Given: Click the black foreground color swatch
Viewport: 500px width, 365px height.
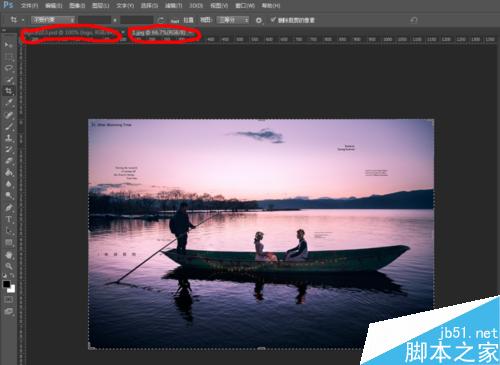Looking at the screenshot, I should [6, 284].
